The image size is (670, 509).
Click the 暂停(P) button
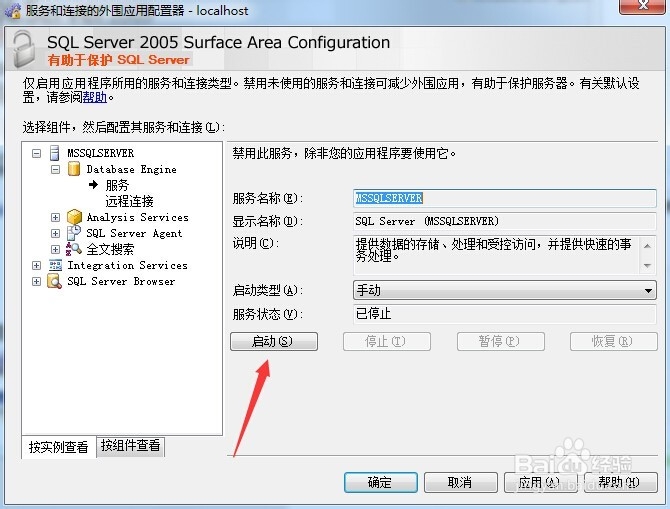click(501, 341)
